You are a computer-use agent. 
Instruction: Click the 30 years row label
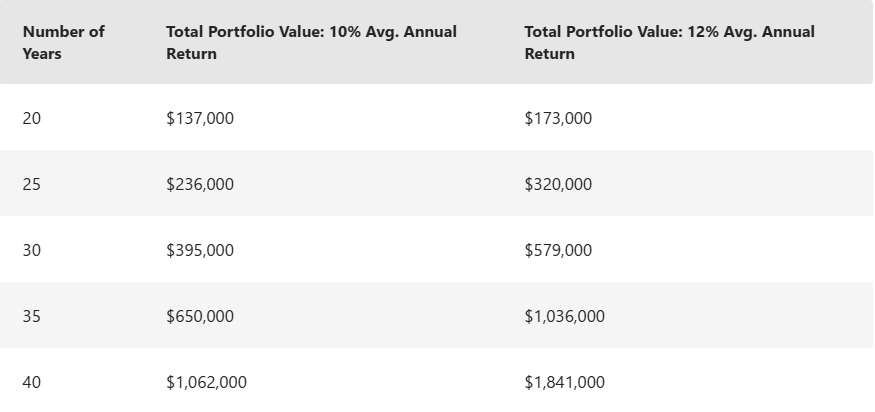(32, 250)
